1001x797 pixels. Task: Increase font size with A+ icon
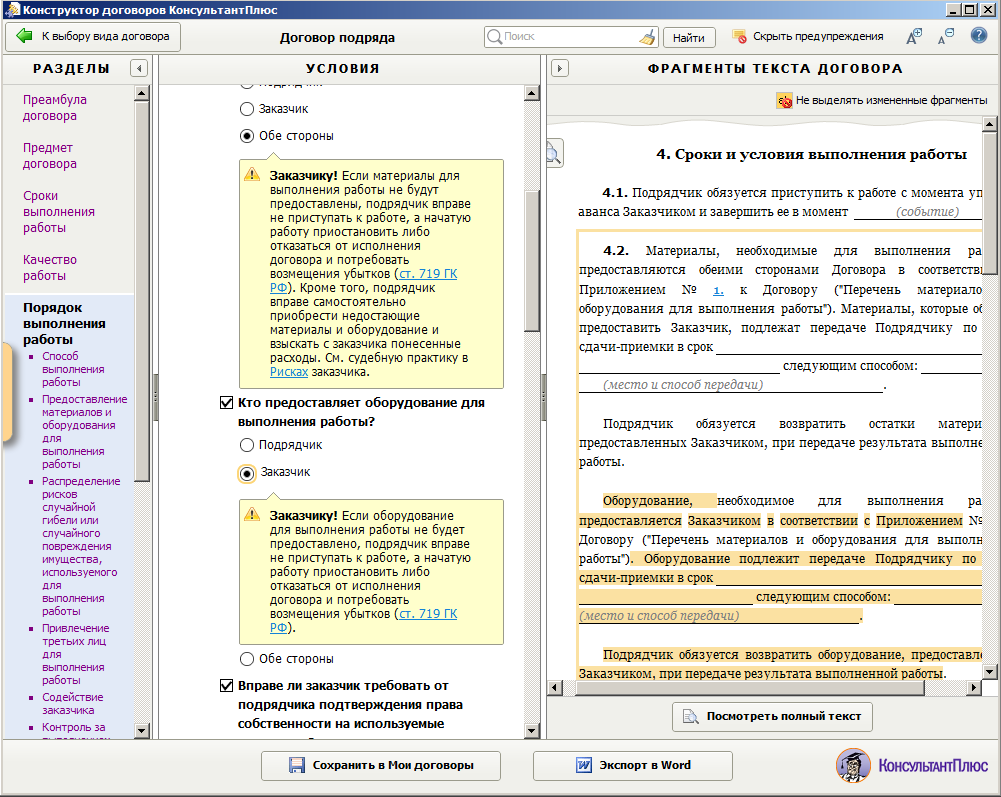click(x=914, y=36)
